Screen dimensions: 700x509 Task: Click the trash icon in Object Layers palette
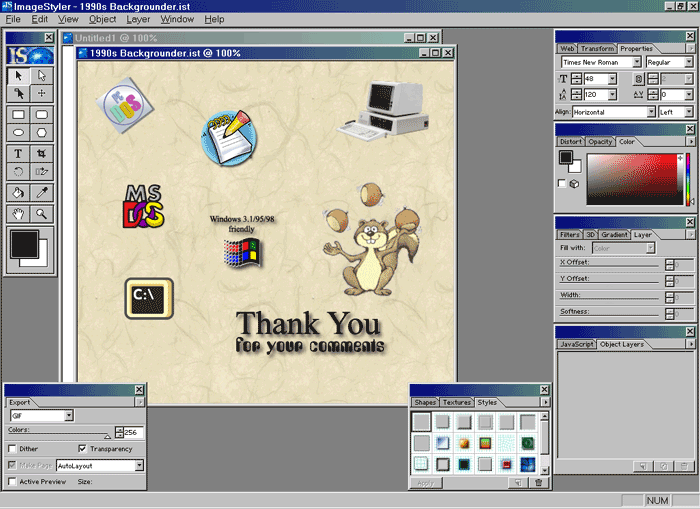684,467
